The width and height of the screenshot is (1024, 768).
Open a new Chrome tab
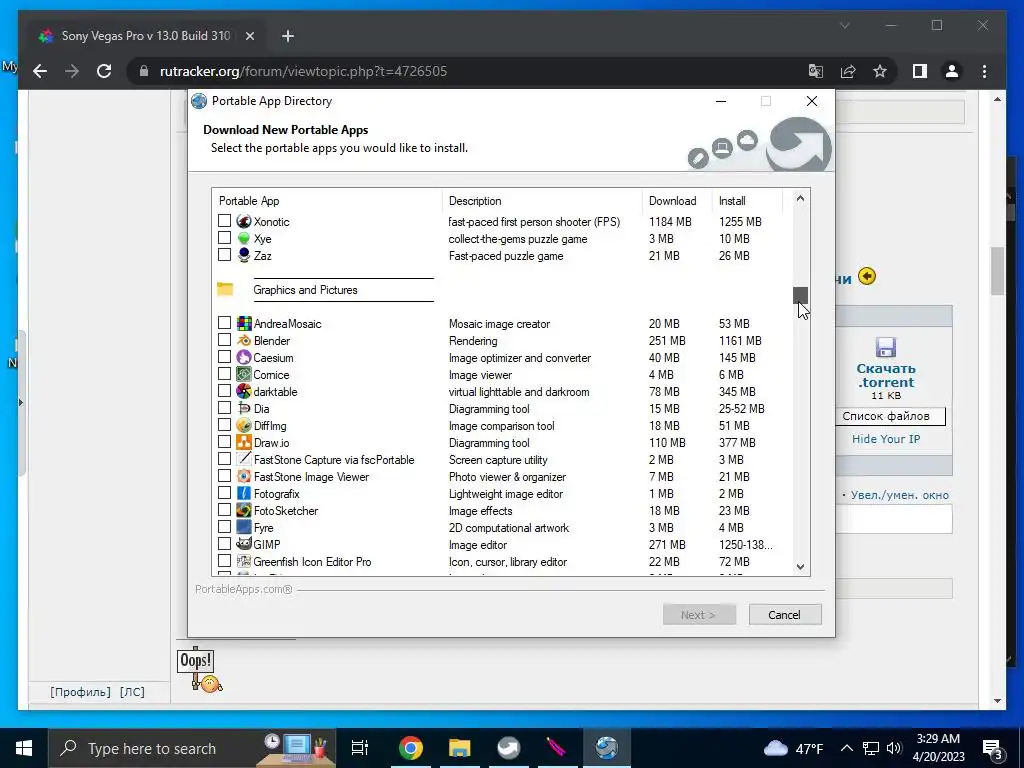287,37
